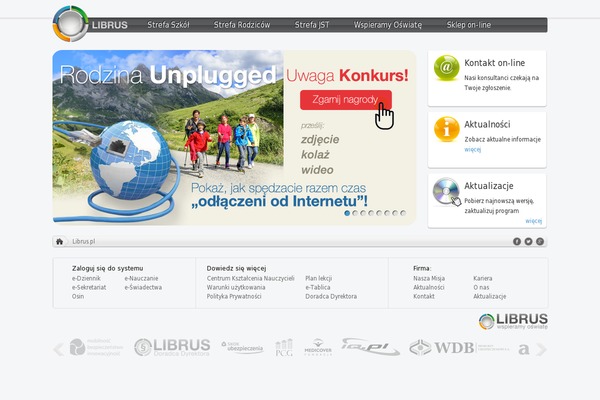This screenshot has width=600, height=400.
Task: Click the WDB partner logo
Action: tap(459, 348)
